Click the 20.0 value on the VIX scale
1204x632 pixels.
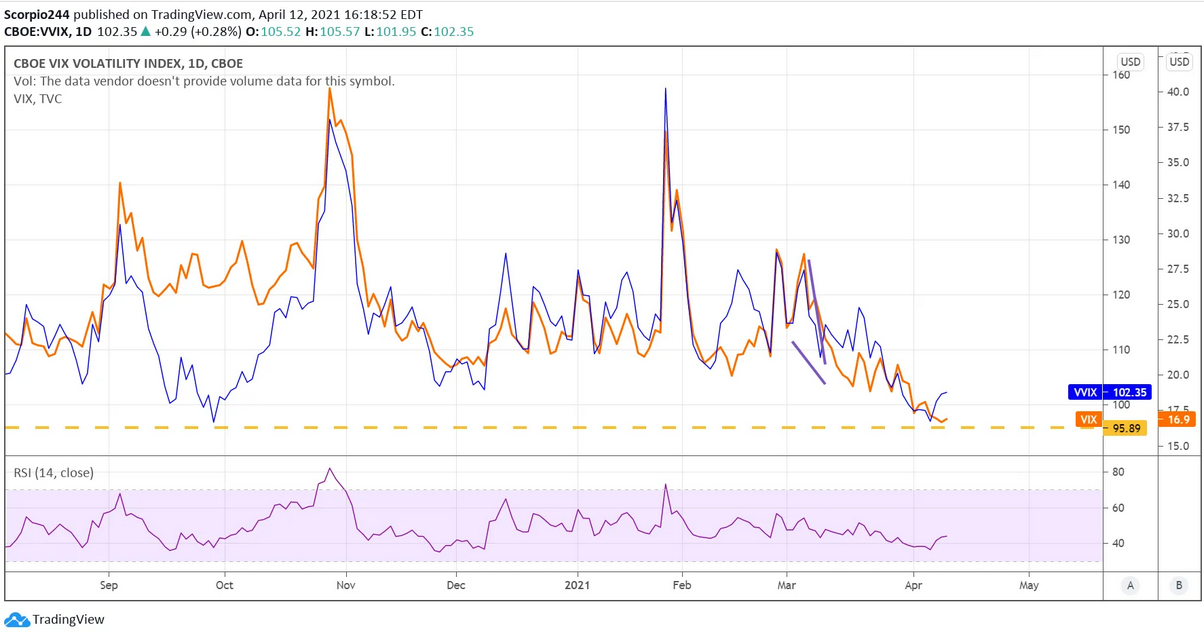pyautogui.click(x=1178, y=376)
